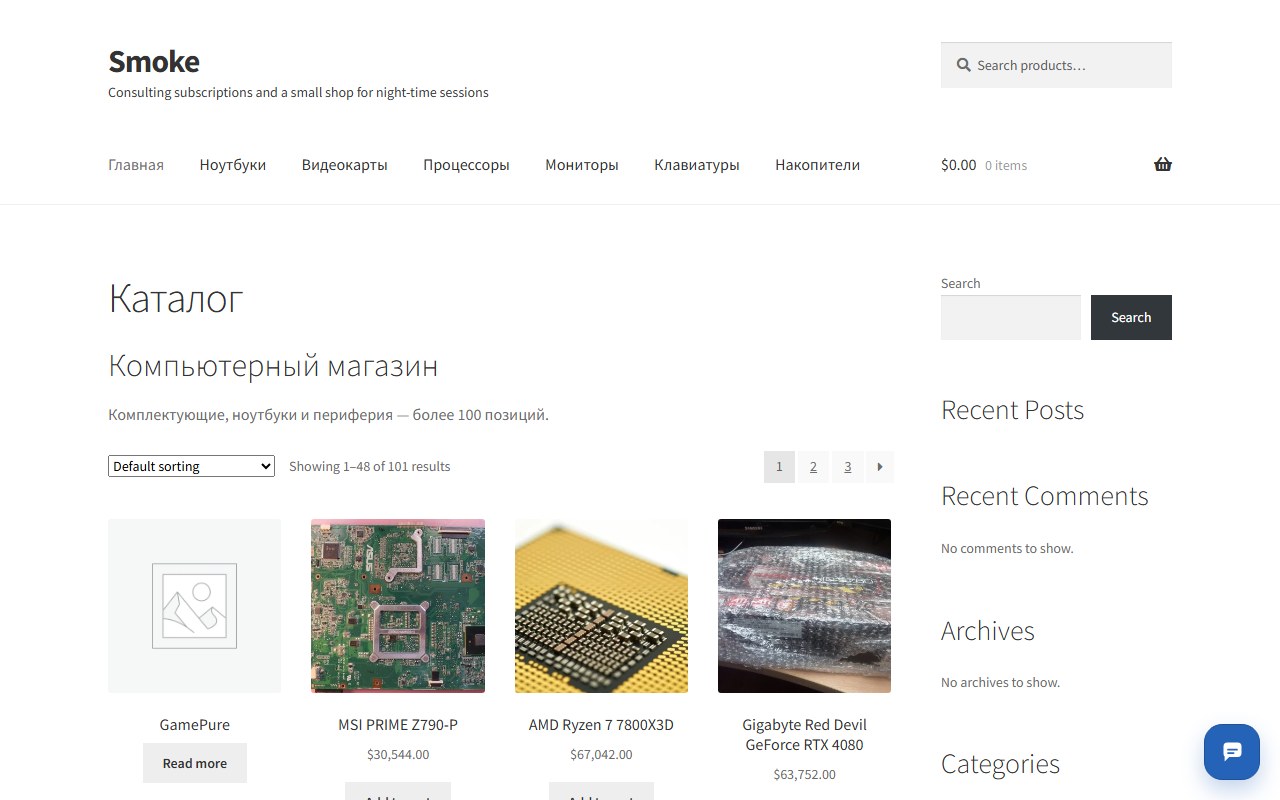
Task: Click the Recent Posts heading
Action: [x=1012, y=410]
